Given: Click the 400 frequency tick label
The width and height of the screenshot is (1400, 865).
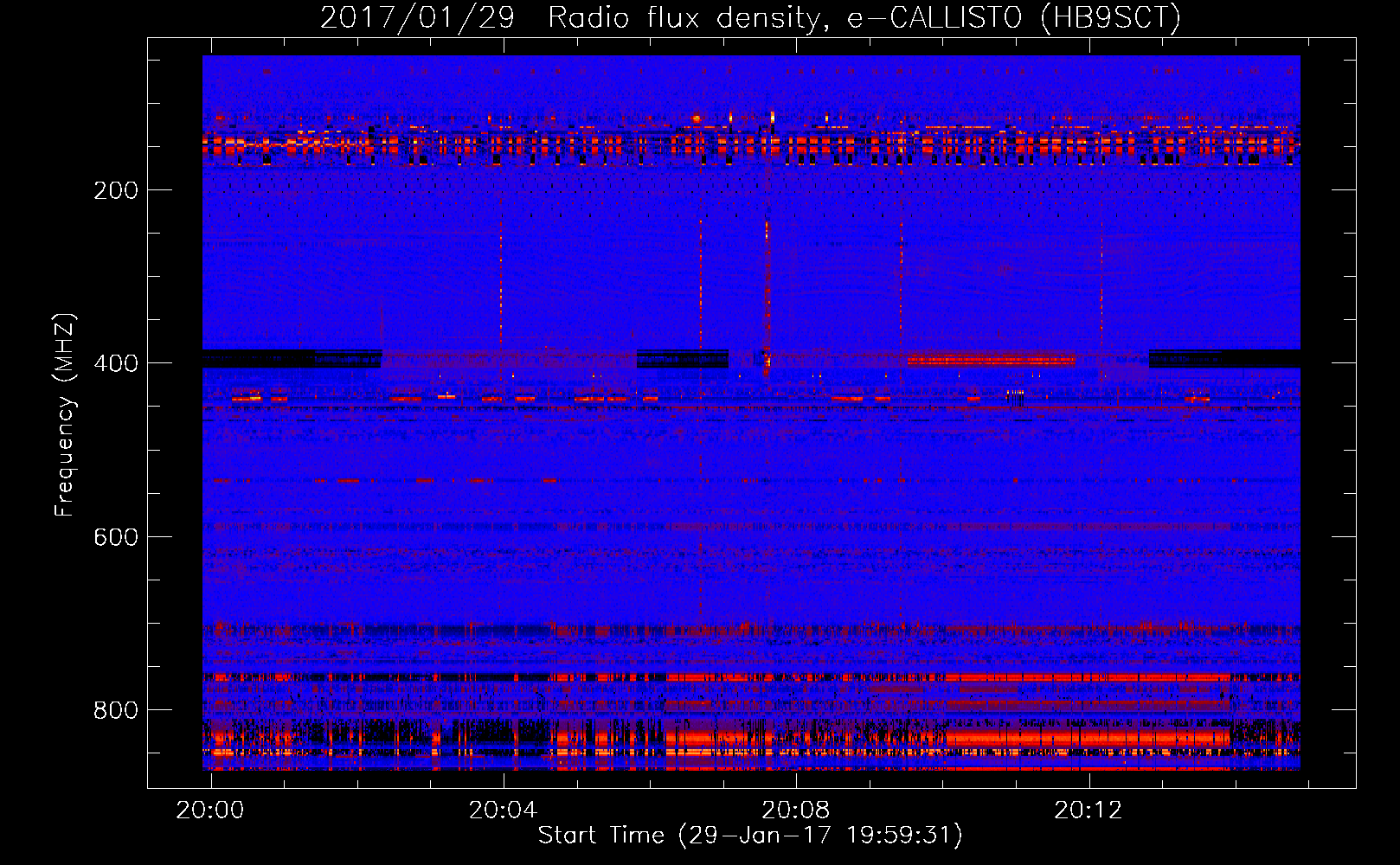Looking at the screenshot, I should click(x=115, y=363).
